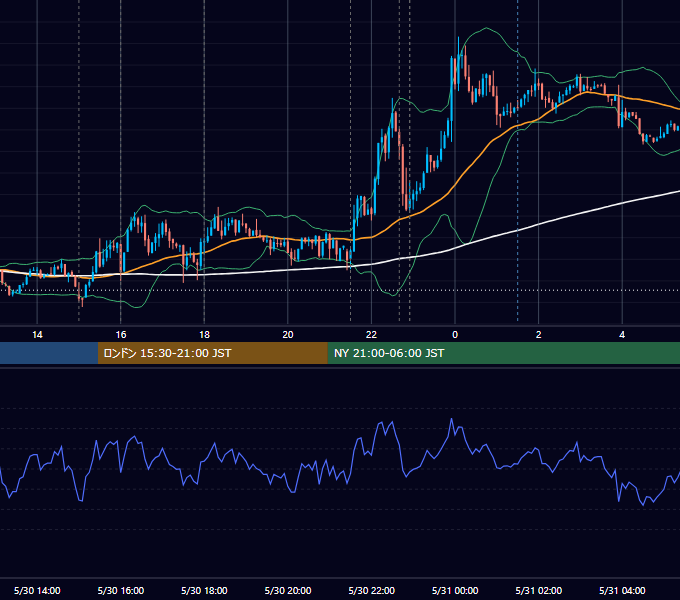Click the 5/30 14:00 date label
The width and height of the screenshot is (680, 600).
click(x=37, y=590)
